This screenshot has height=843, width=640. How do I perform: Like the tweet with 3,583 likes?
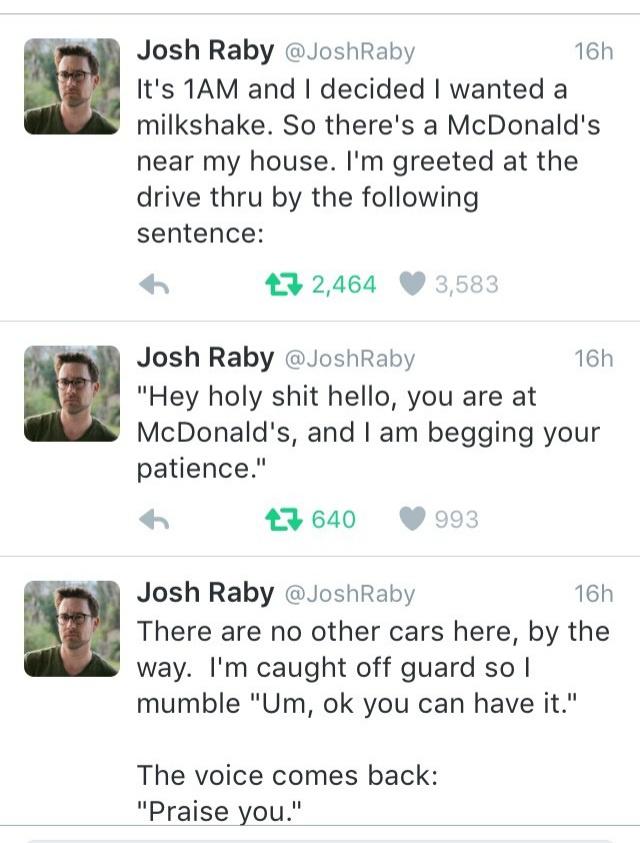click(413, 285)
